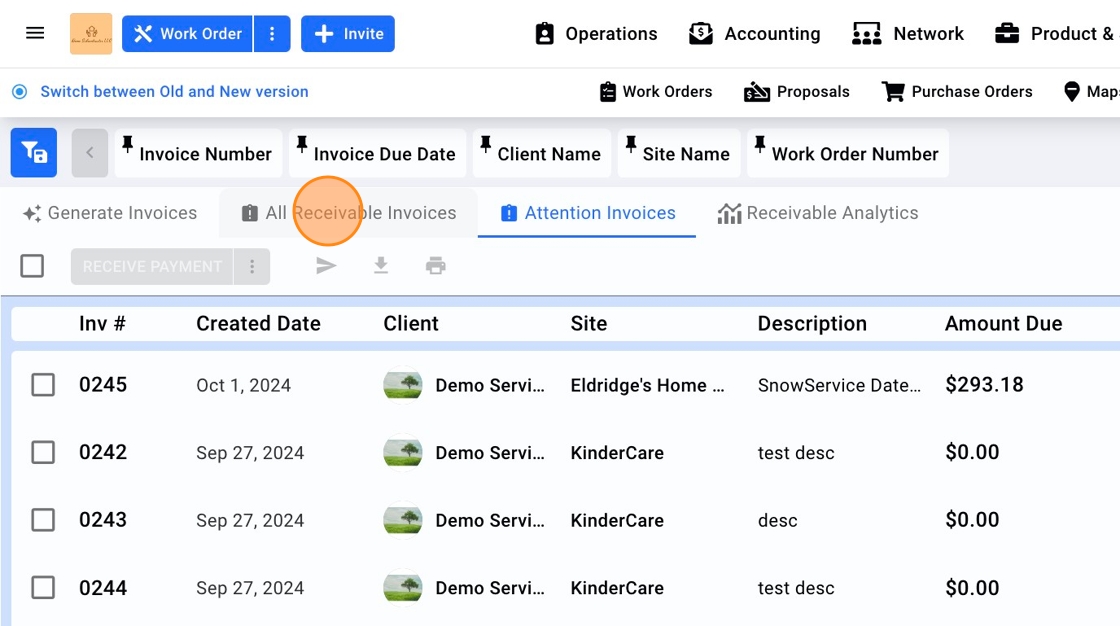The width and height of the screenshot is (1120, 626).
Task: Click the filter lock icon button
Action: click(x=34, y=153)
